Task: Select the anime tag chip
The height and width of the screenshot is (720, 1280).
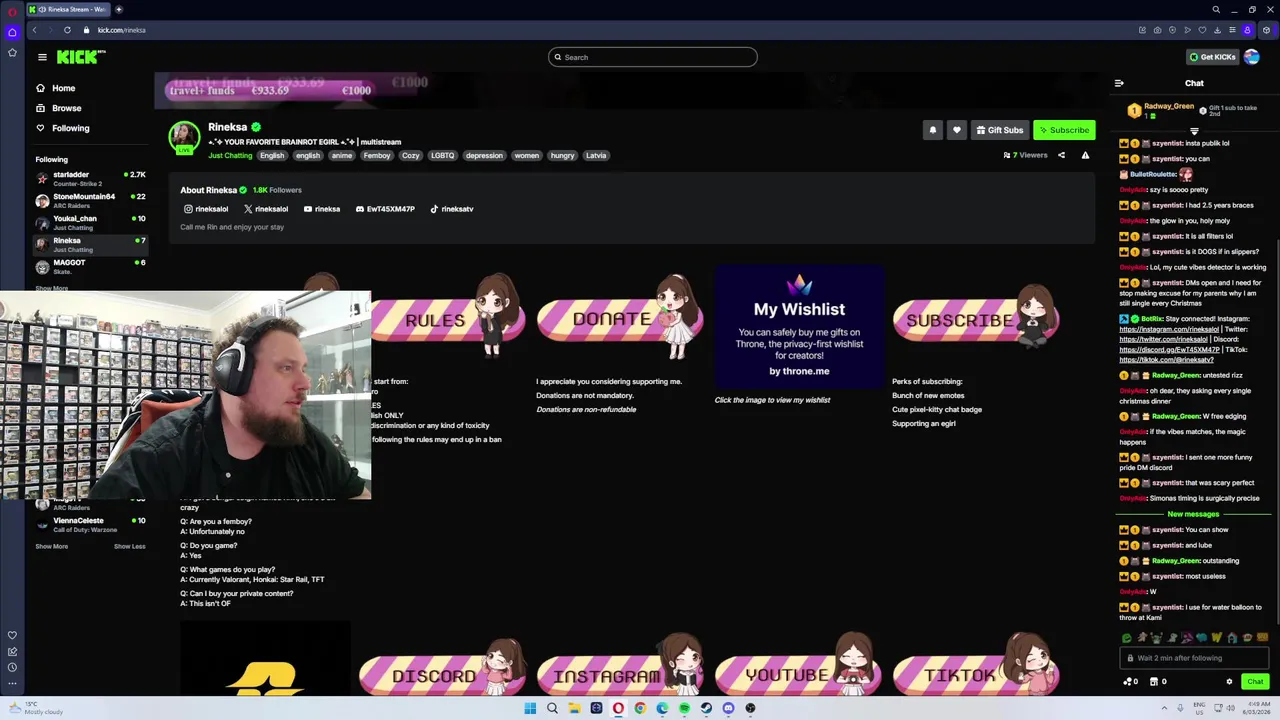Action: pyautogui.click(x=342, y=156)
